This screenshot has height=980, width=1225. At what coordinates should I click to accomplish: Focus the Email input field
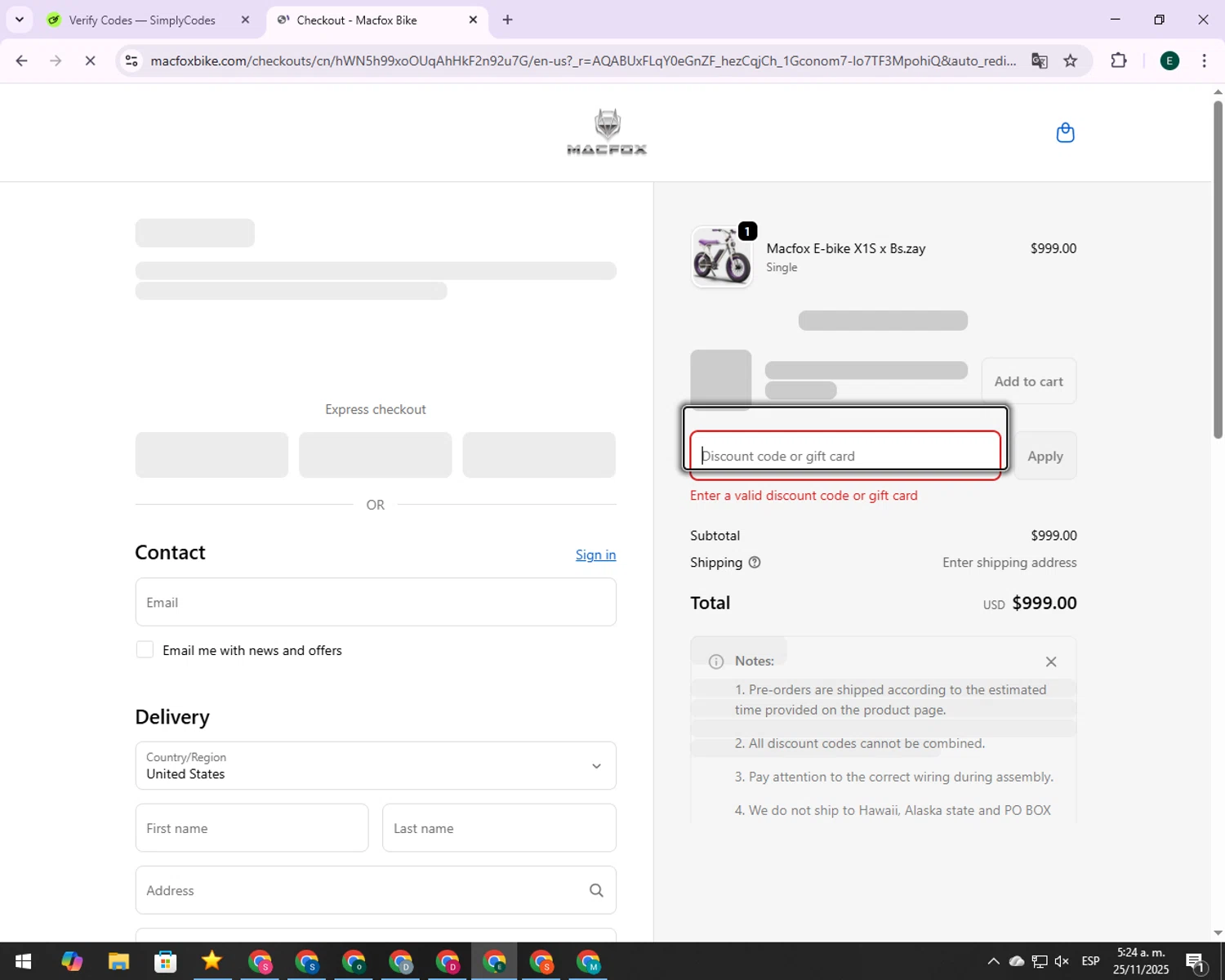tap(376, 603)
